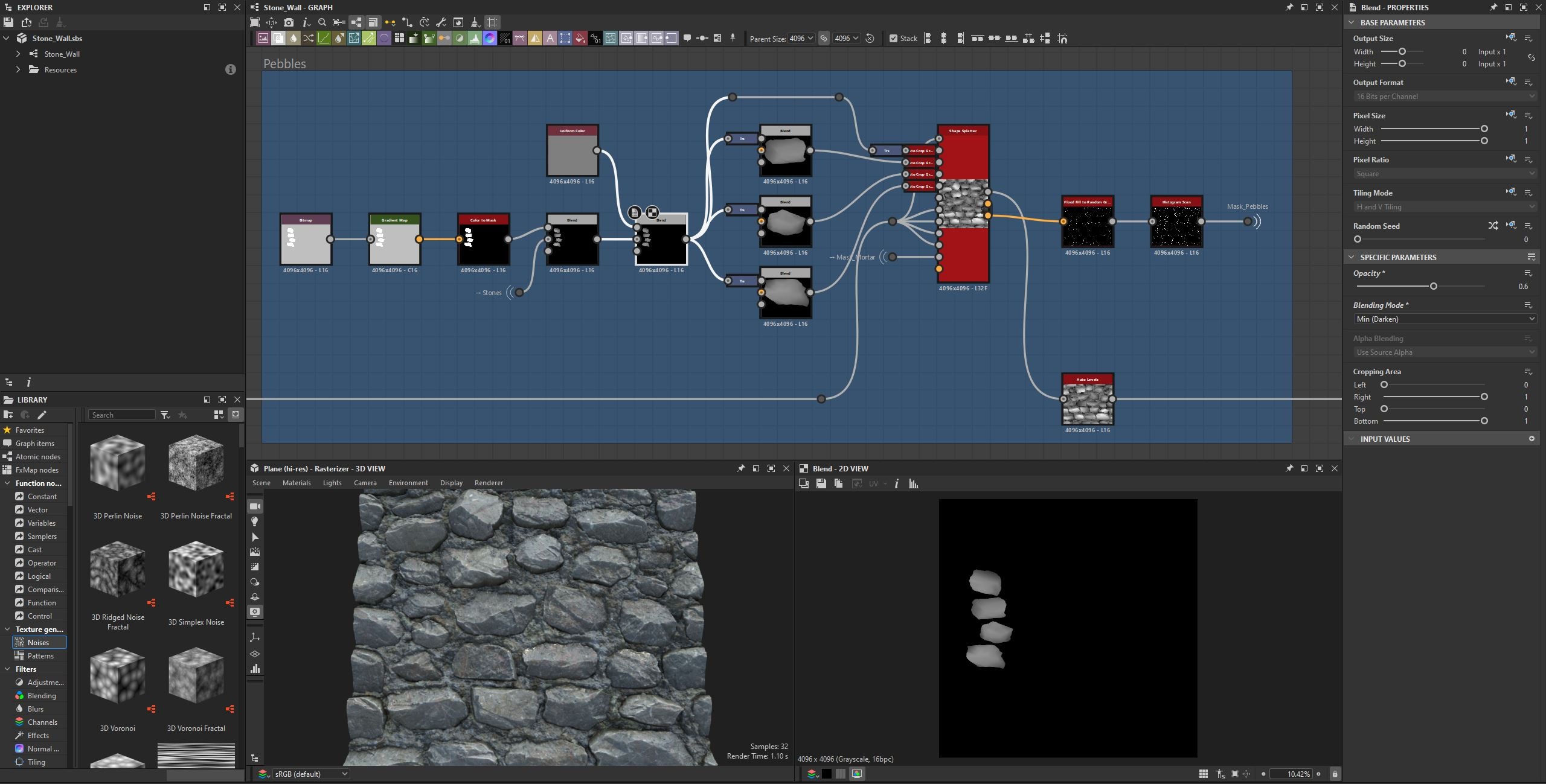Add a Blur node from the node toolbar
The height and width of the screenshot is (784, 1546).
(x=293, y=38)
